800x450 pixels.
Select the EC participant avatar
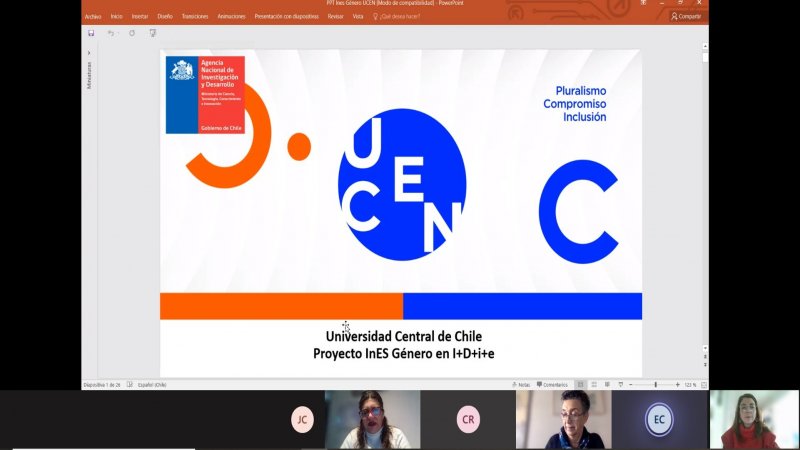(659, 419)
